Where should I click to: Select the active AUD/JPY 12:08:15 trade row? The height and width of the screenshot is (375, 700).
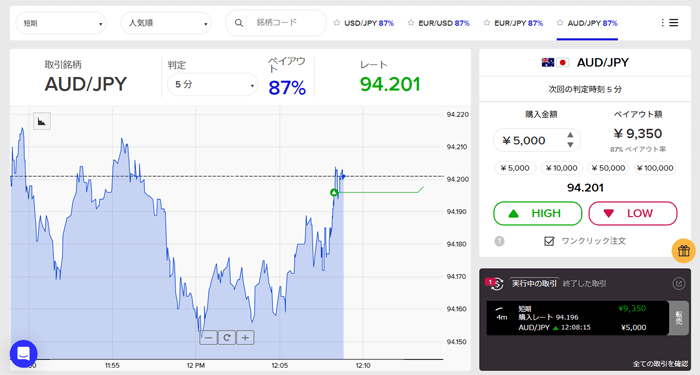point(578,318)
